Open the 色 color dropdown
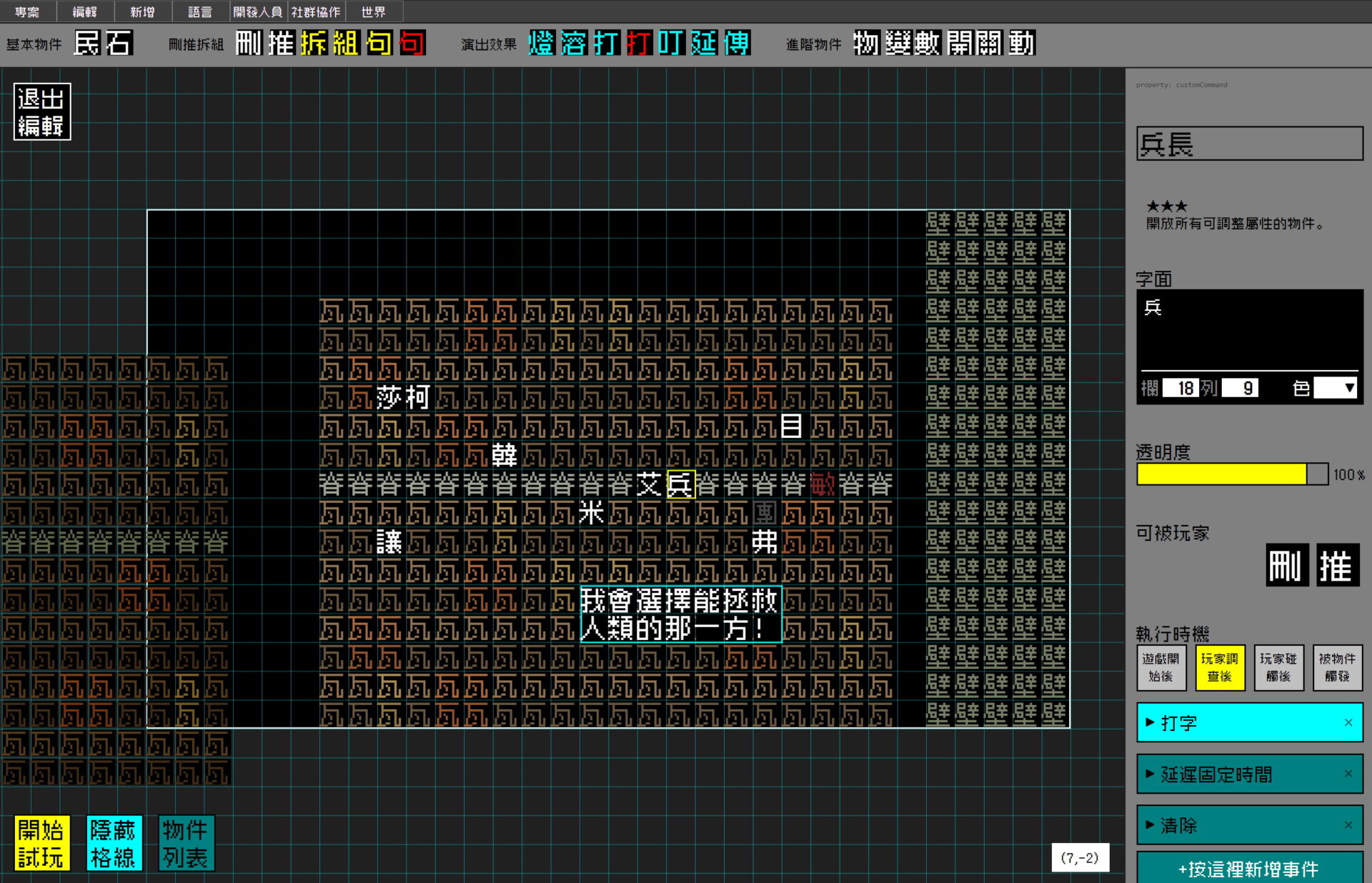This screenshot has height=883, width=1372. 1335,388
